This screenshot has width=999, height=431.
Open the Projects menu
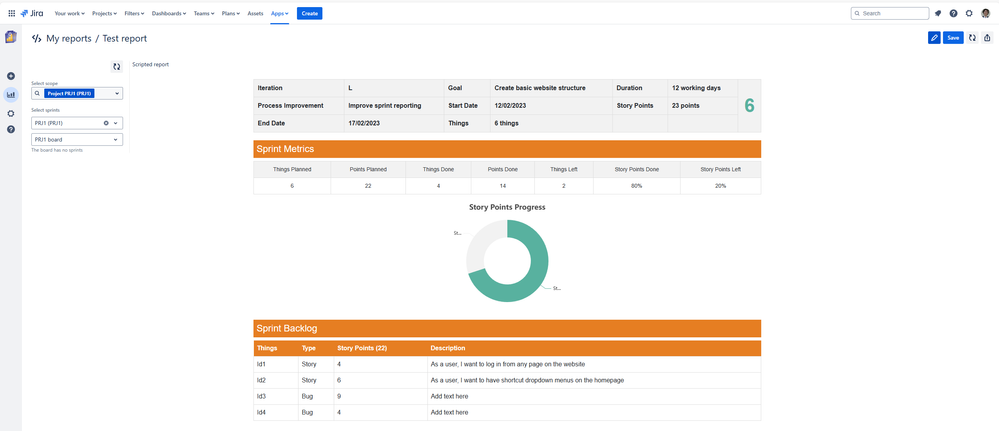(x=104, y=13)
